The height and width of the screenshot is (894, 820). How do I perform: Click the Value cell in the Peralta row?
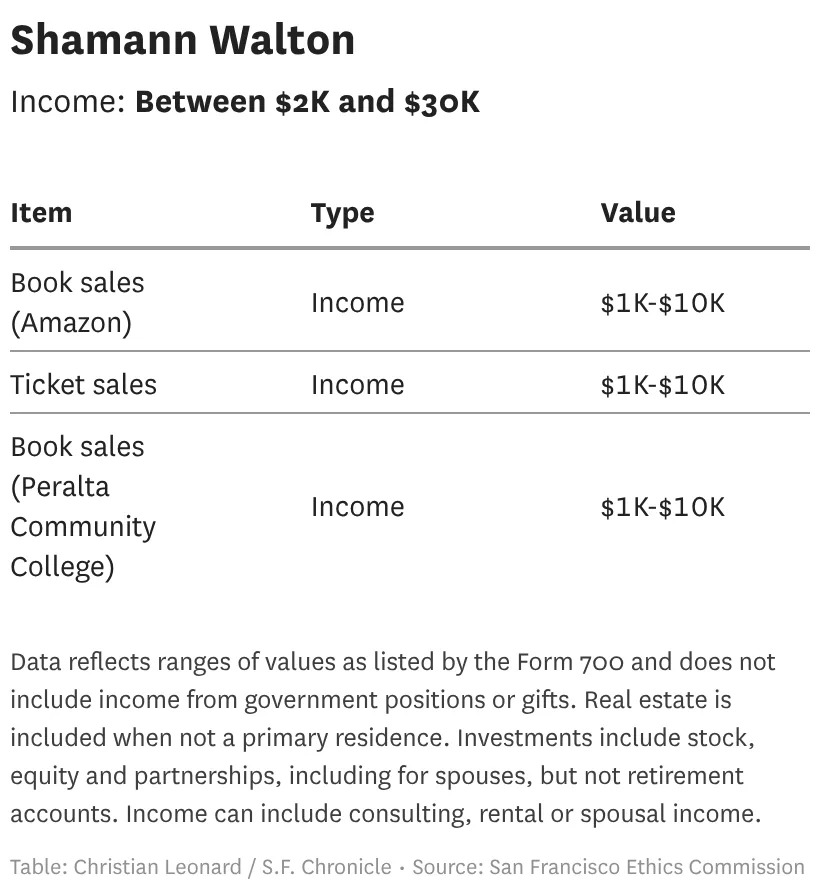coord(662,507)
